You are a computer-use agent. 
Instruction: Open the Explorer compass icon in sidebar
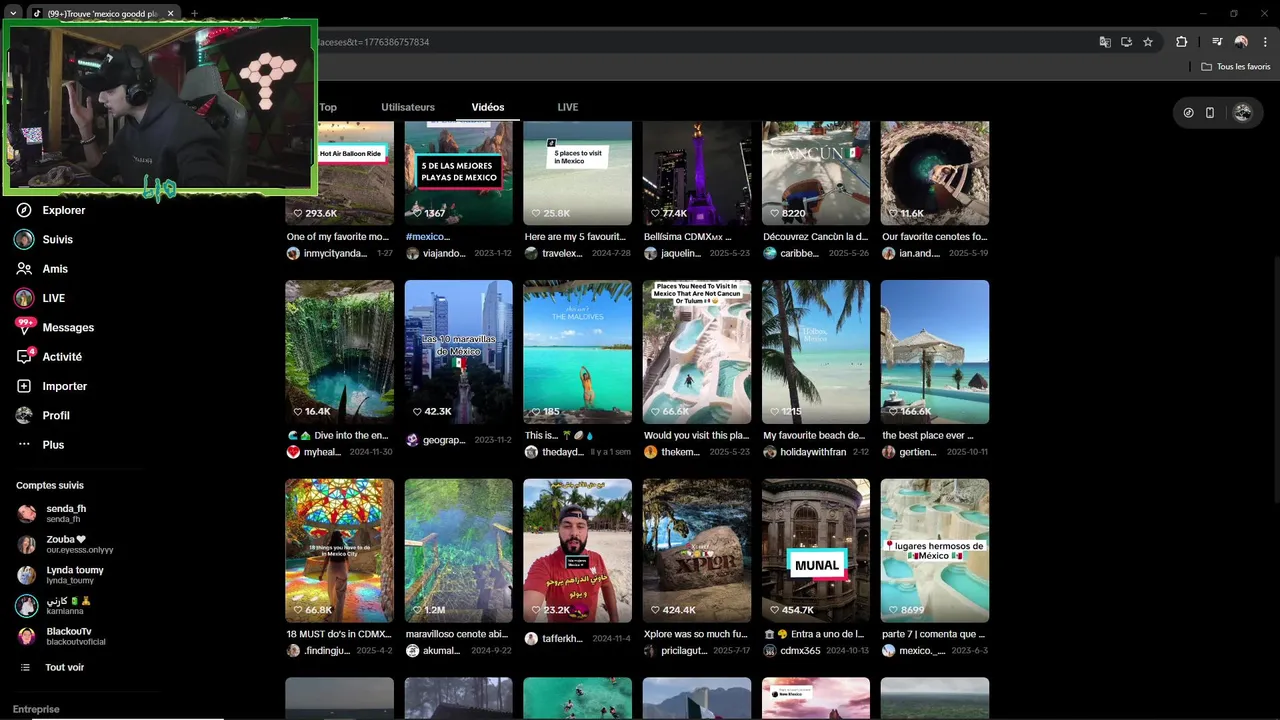[24, 210]
